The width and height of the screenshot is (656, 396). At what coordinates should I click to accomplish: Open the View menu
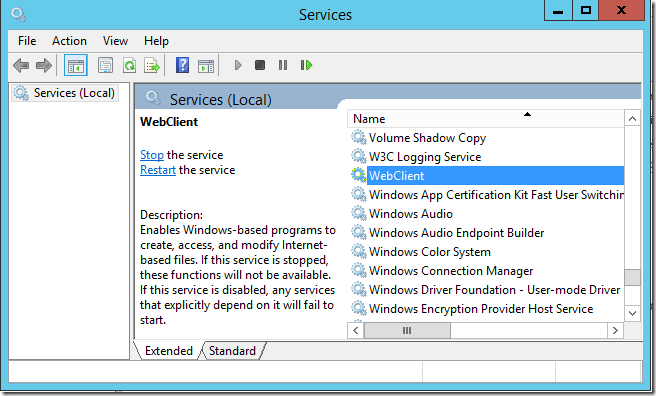coord(115,41)
